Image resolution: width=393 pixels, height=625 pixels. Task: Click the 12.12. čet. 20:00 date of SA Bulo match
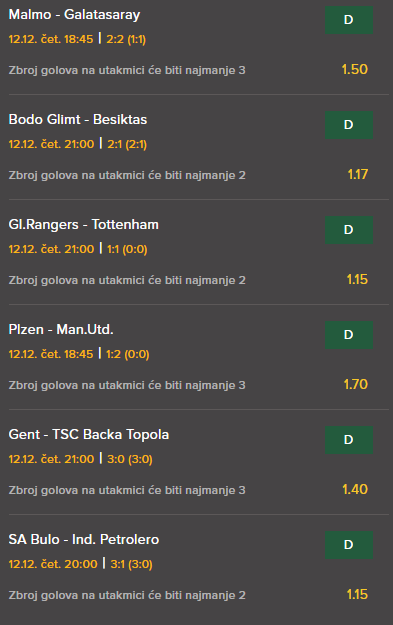(x=53, y=564)
